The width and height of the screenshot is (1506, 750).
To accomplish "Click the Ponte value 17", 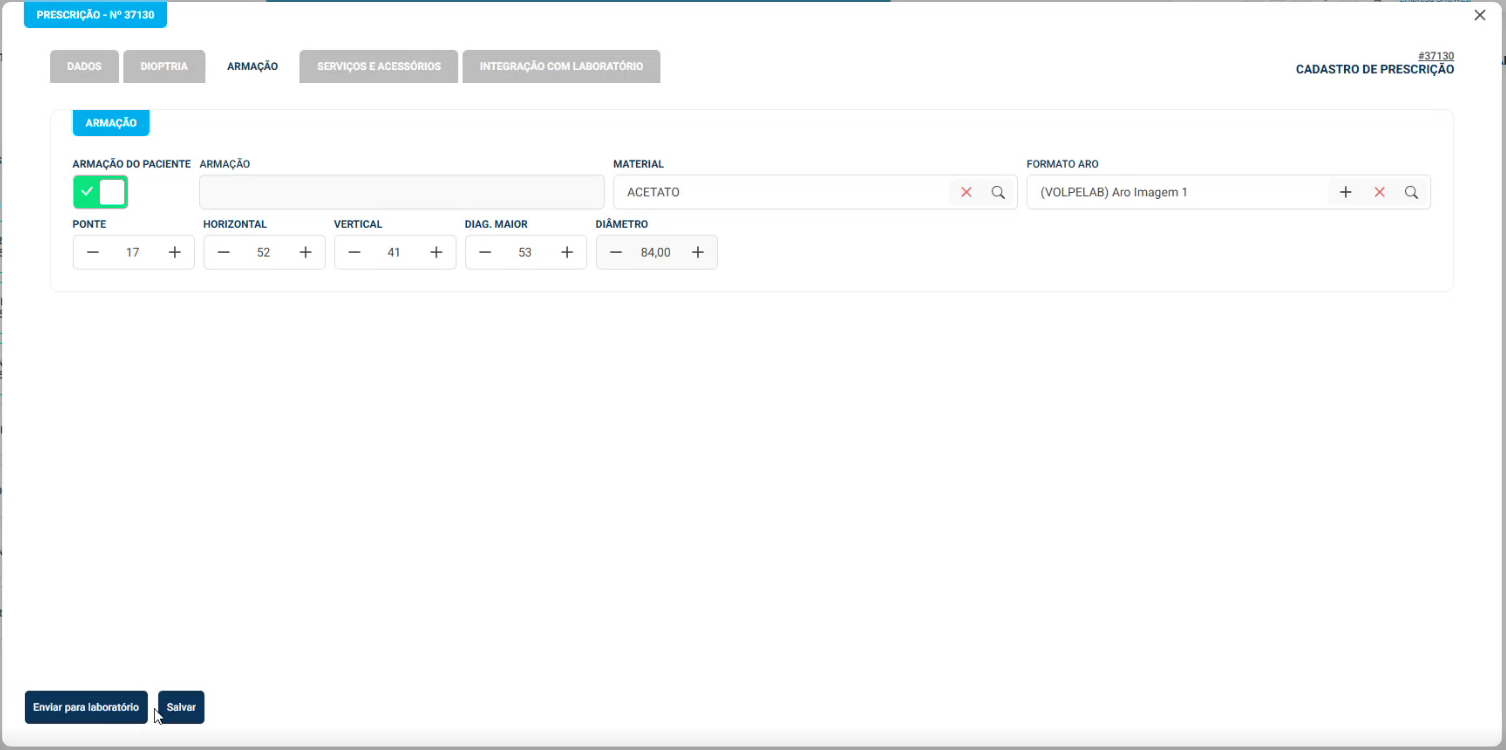I will [x=133, y=253].
